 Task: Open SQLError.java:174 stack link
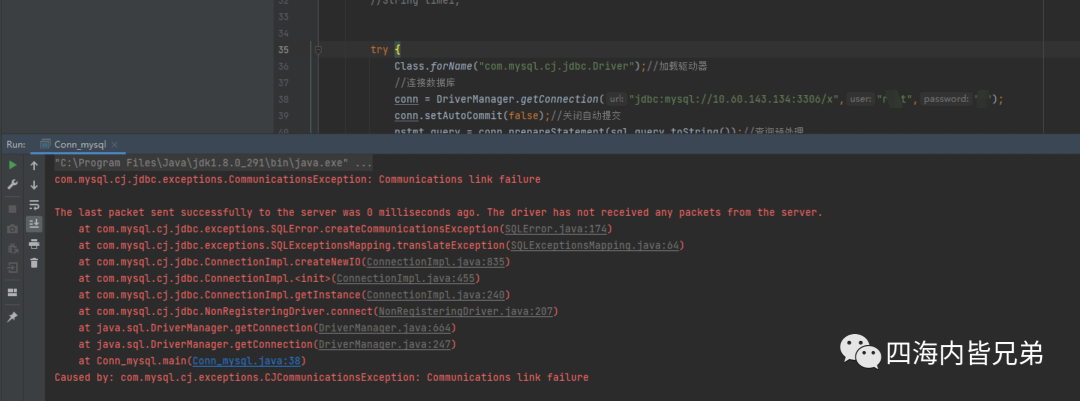click(557, 229)
